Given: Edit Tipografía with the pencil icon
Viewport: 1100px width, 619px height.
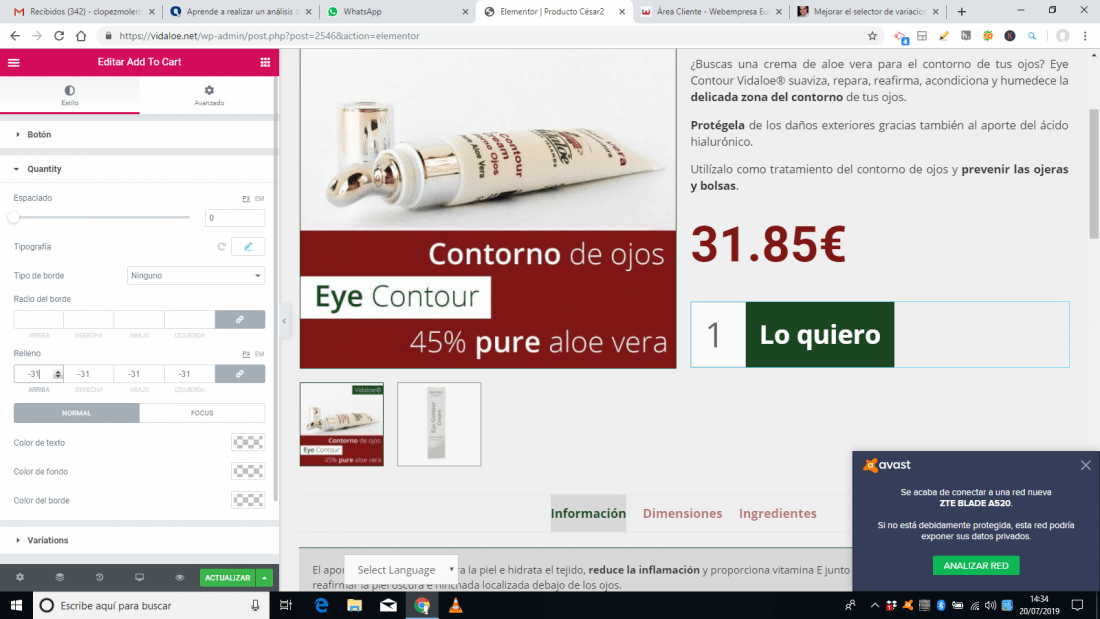Looking at the screenshot, I should point(248,247).
